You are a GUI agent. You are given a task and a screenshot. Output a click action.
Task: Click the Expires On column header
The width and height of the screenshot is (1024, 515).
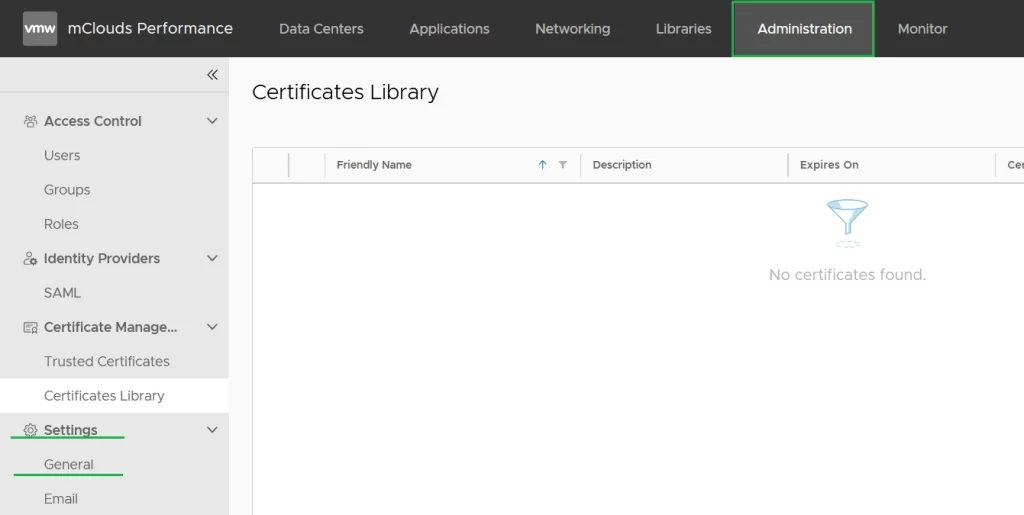[x=829, y=165]
